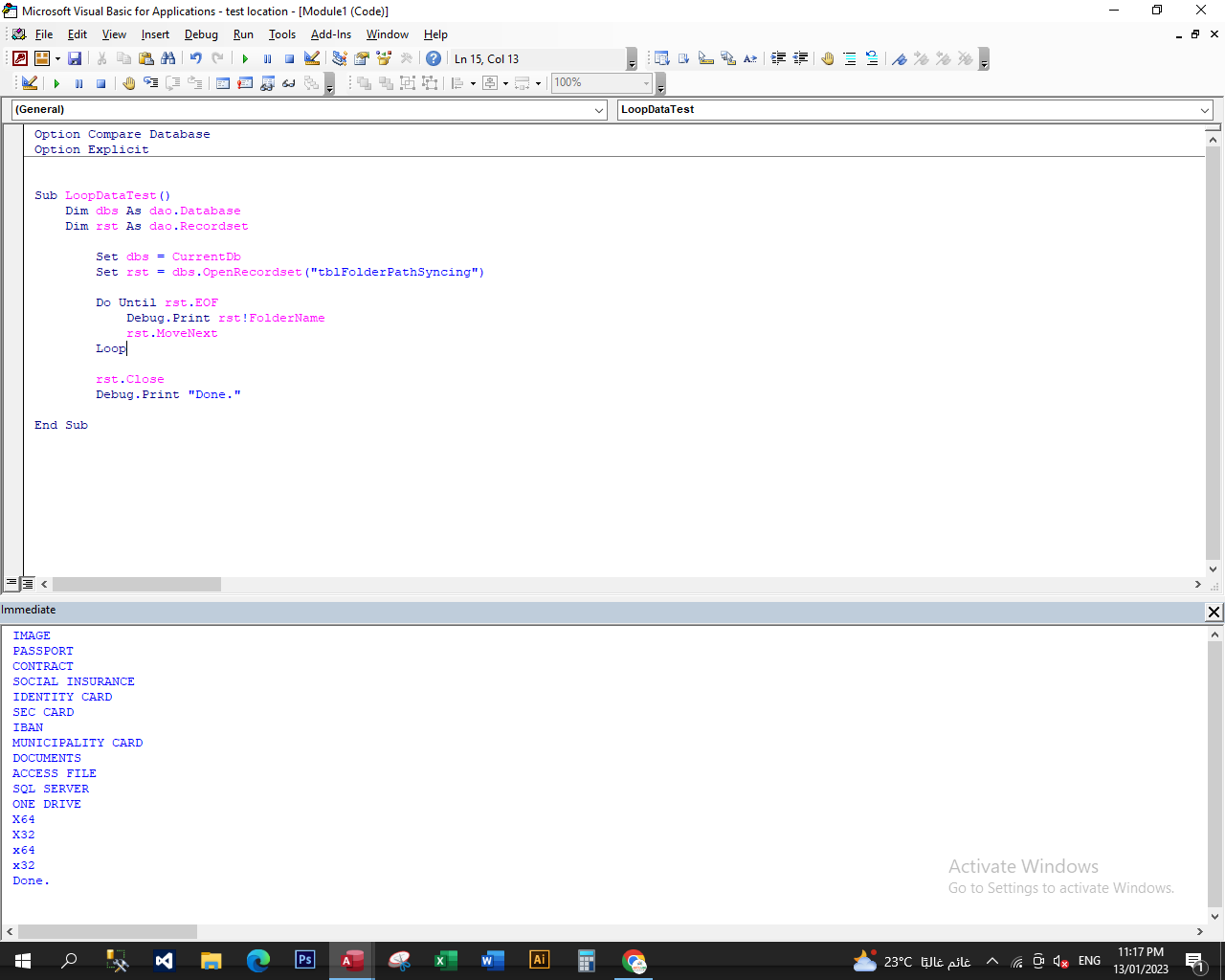Open Find with the binoculars icon
Screen dimensions: 1225x980
[167, 58]
